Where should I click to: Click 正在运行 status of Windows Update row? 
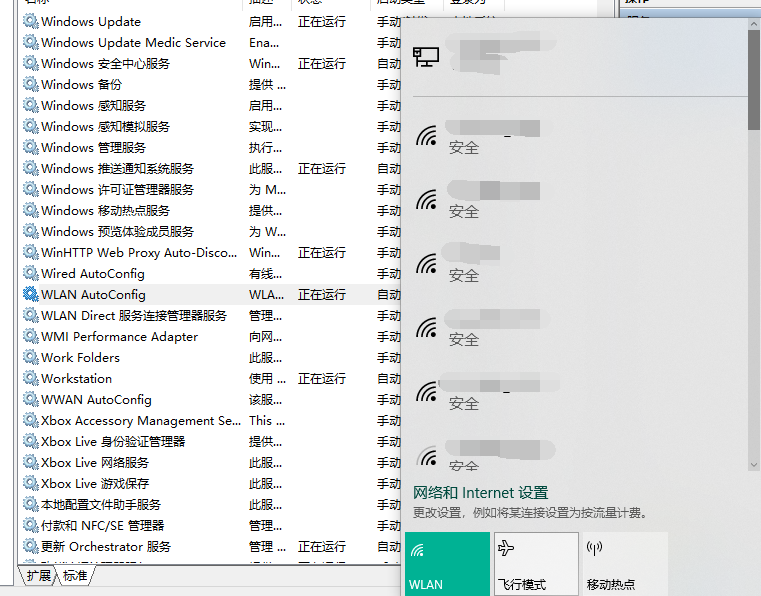(322, 21)
